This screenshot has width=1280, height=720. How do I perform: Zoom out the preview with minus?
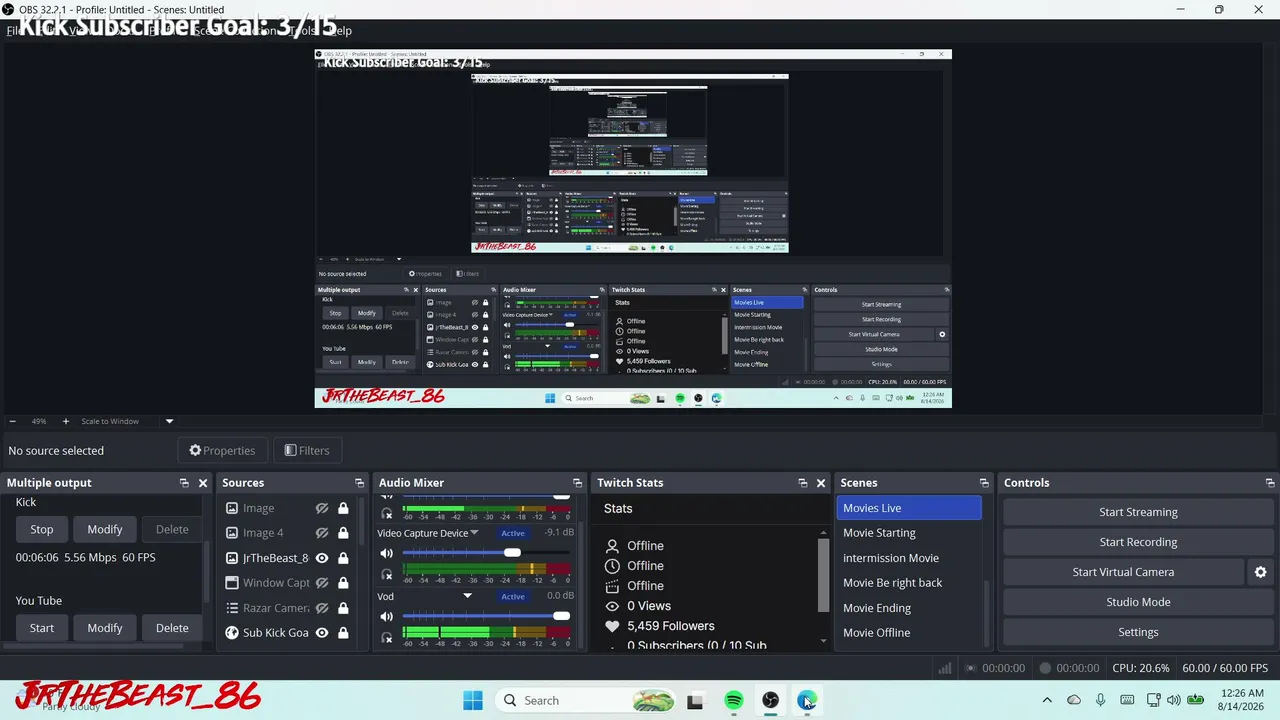pyautogui.click(x=12, y=421)
